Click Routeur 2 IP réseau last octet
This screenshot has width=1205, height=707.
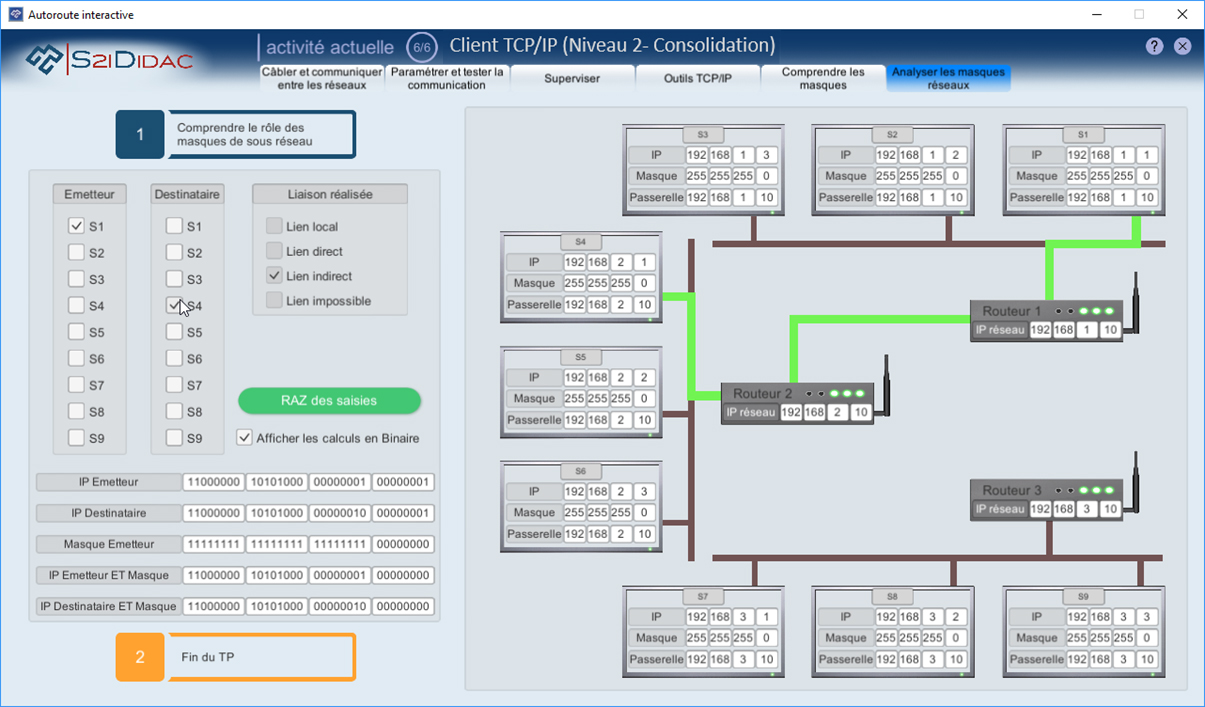click(861, 412)
